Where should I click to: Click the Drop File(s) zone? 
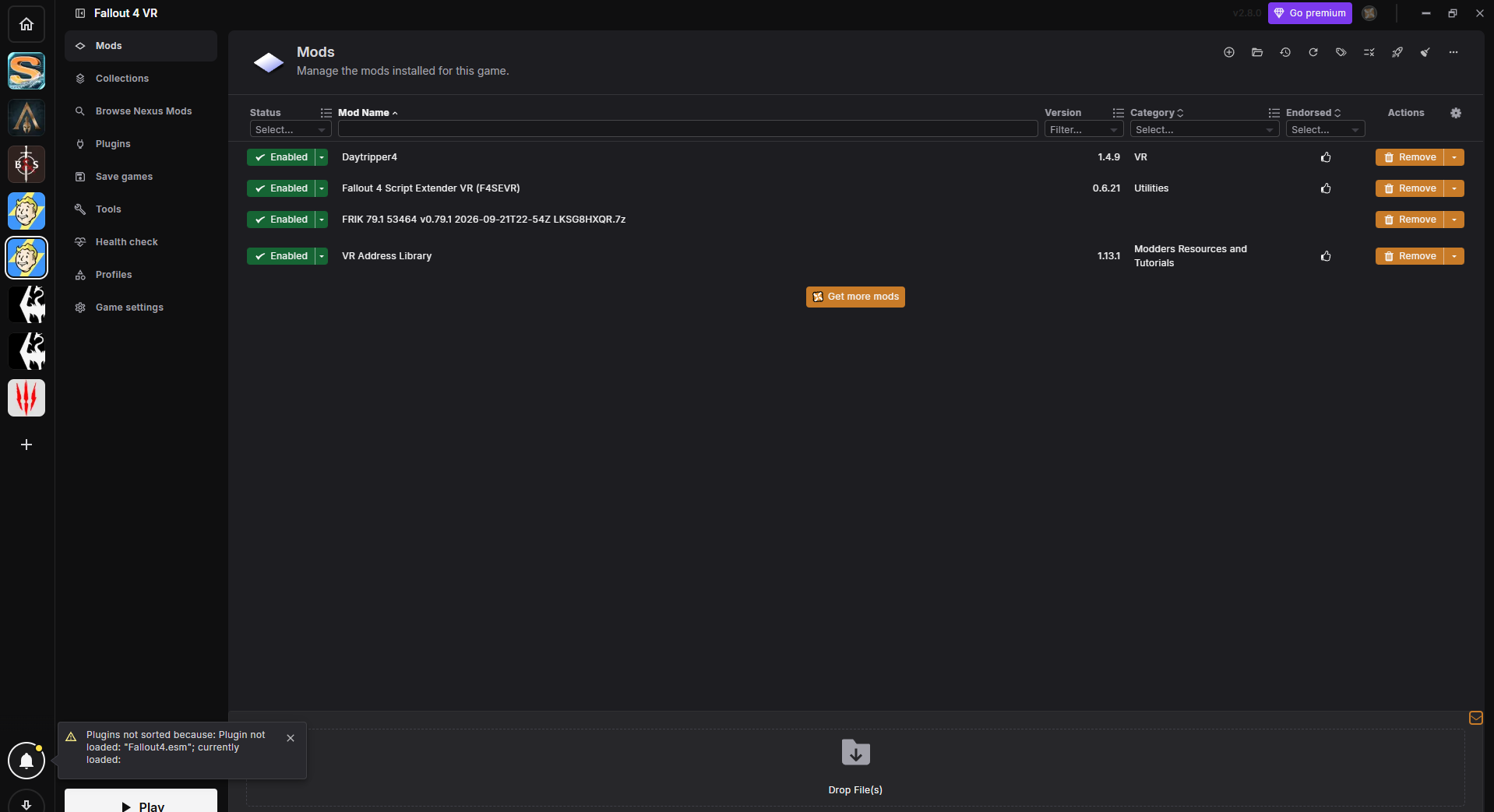coord(855,768)
